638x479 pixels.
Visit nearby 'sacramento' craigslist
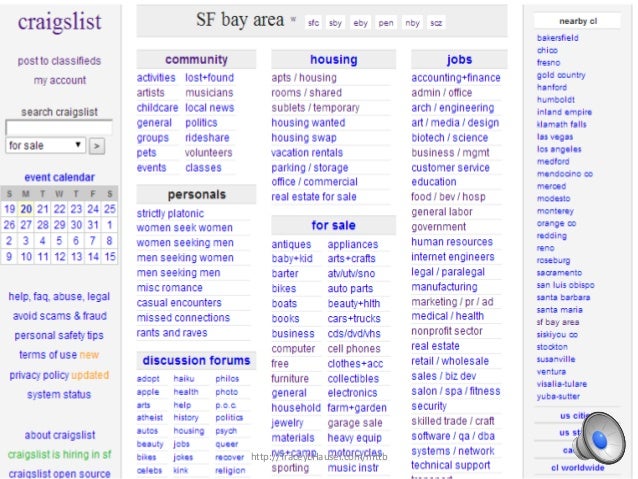559,273
